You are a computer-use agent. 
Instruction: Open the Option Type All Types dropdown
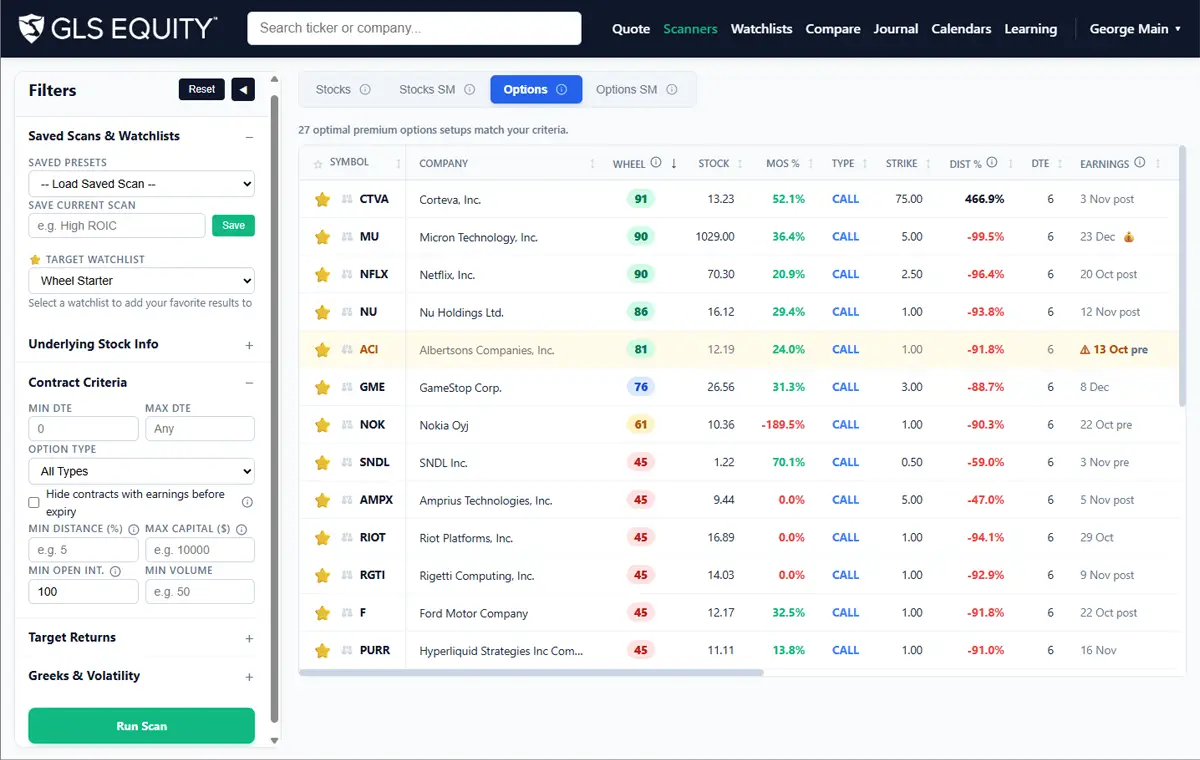click(141, 471)
